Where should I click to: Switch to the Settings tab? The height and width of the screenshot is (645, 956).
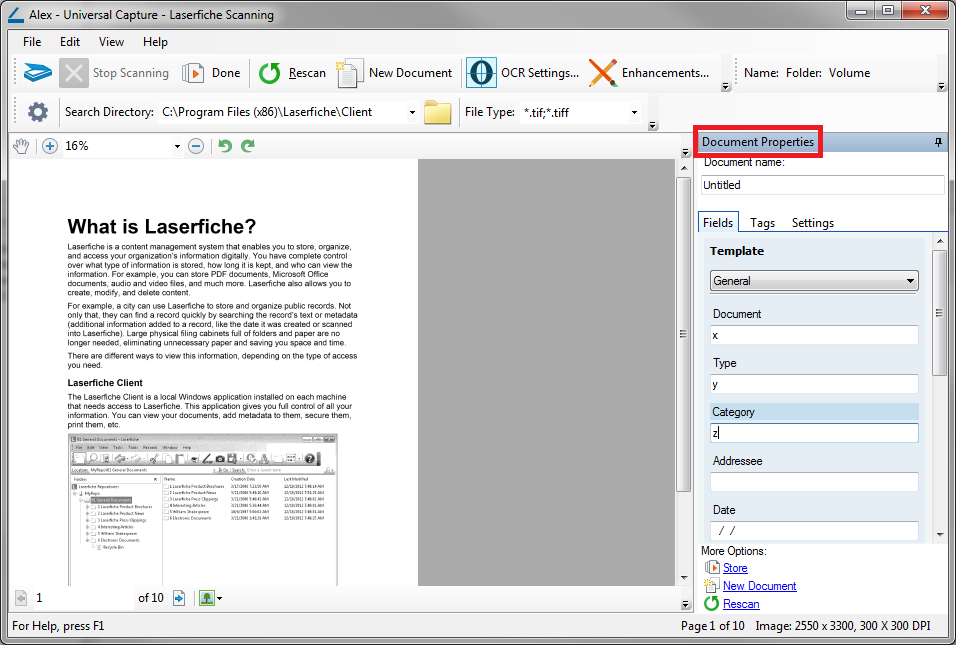(813, 223)
